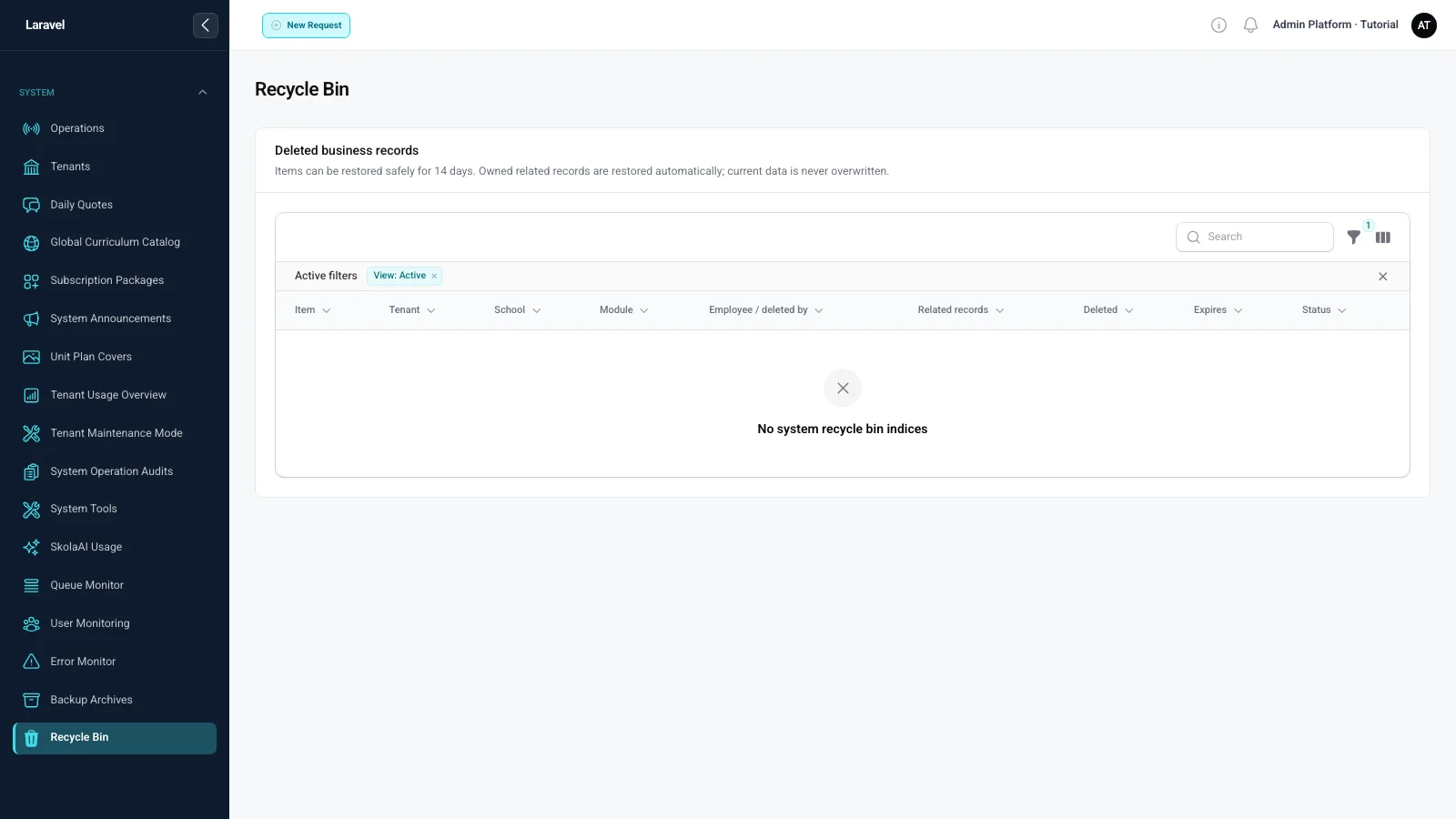
Task: Sort by Employee / deleted by column
Action: click(x=766, y=310)
